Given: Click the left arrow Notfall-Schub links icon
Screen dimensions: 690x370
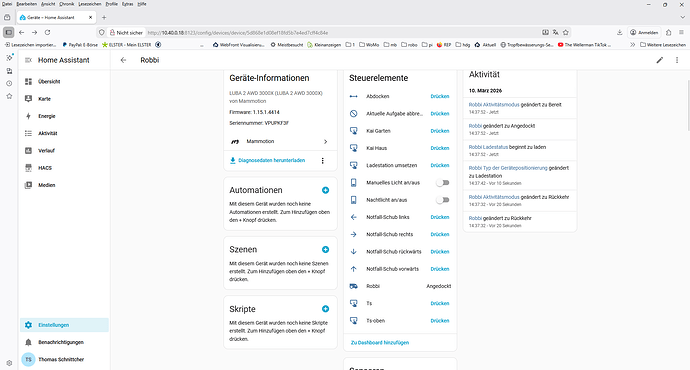Looking at the screenshot, I should coord(353,217).
